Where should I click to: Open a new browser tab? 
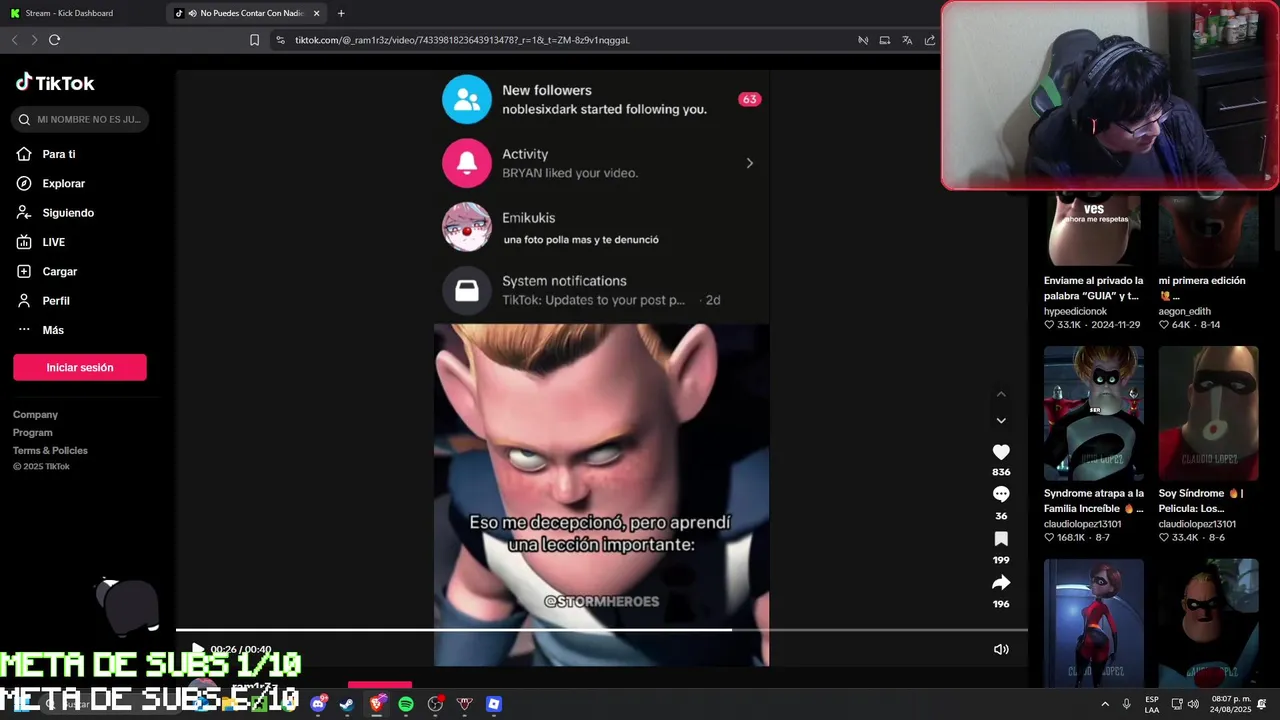click(x=341, y=13)
